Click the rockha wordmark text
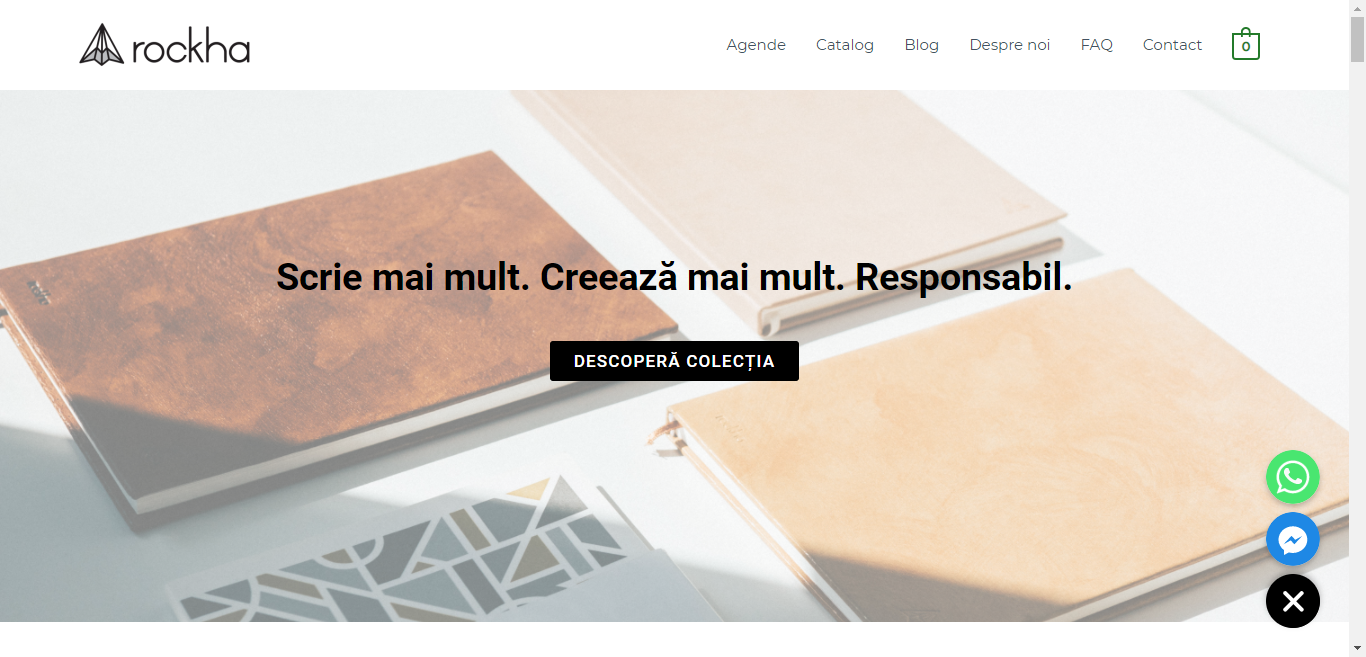The image size is (1366, 657). [x=190, y=47]
